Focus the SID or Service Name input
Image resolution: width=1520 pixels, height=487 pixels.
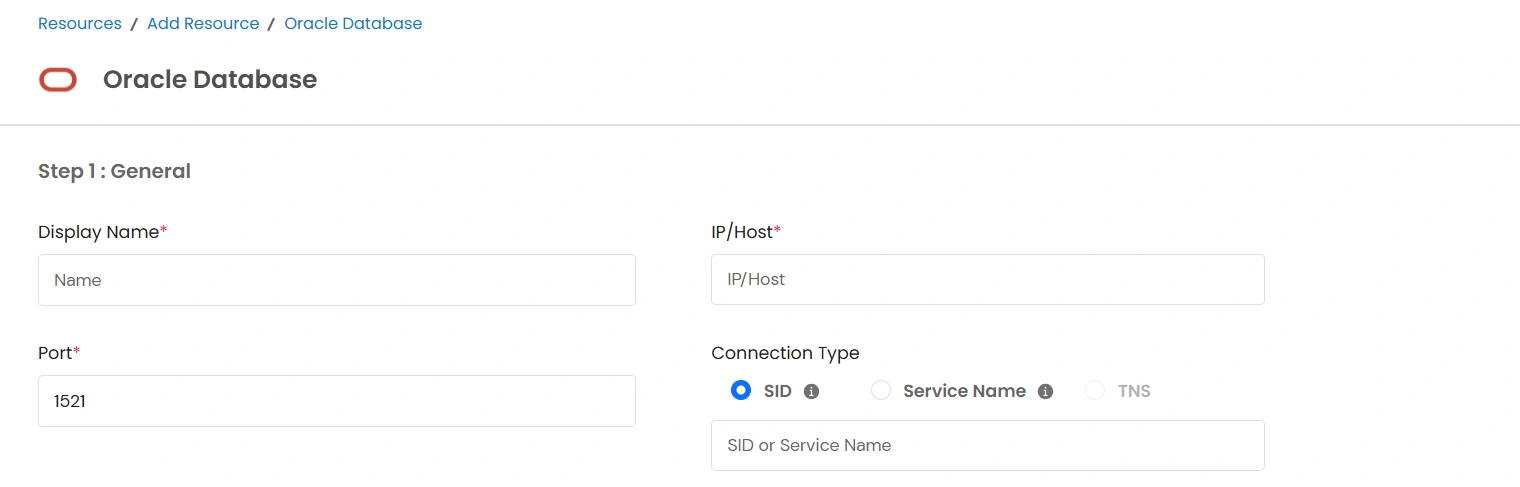point(987,445)
